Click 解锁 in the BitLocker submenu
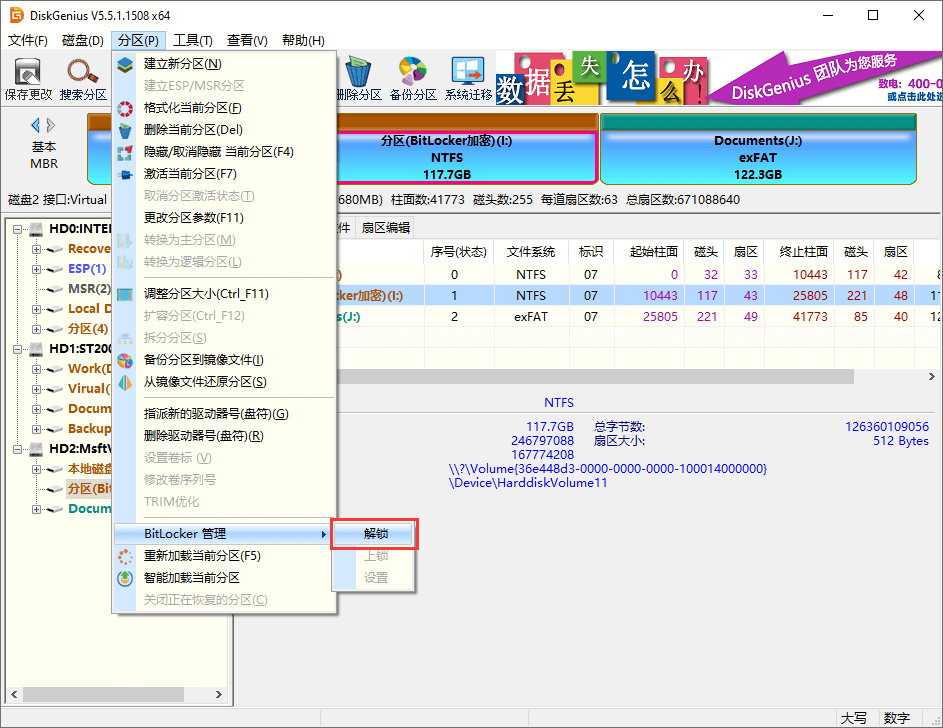 click(375, 534)
